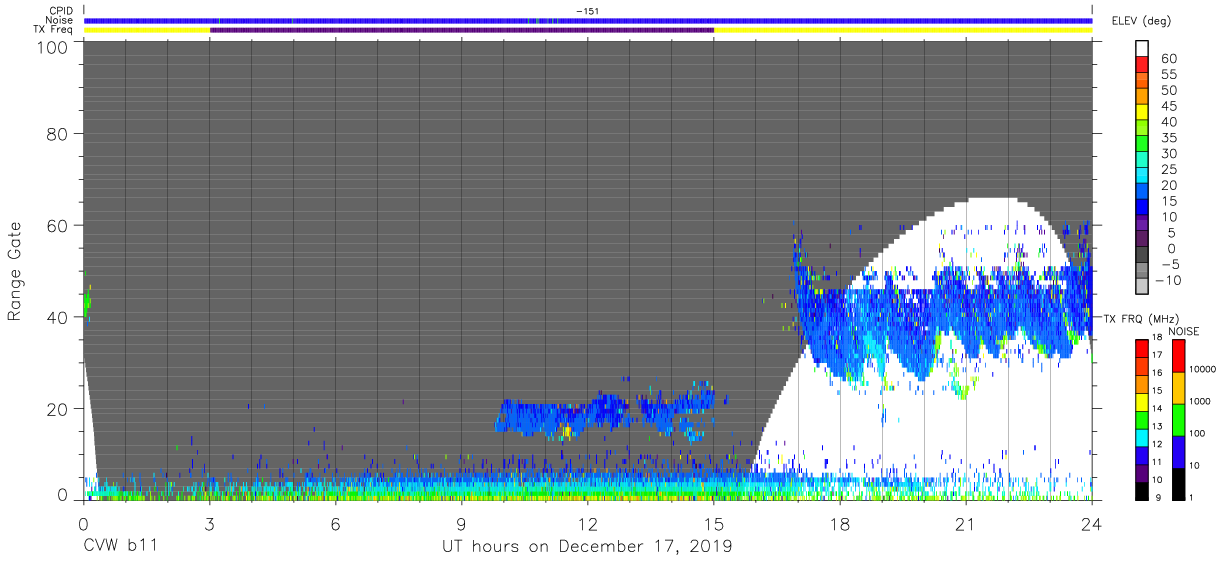Select the green 100–1000 NOISE swatch
1228x567 pixels.
point(1181,419)
